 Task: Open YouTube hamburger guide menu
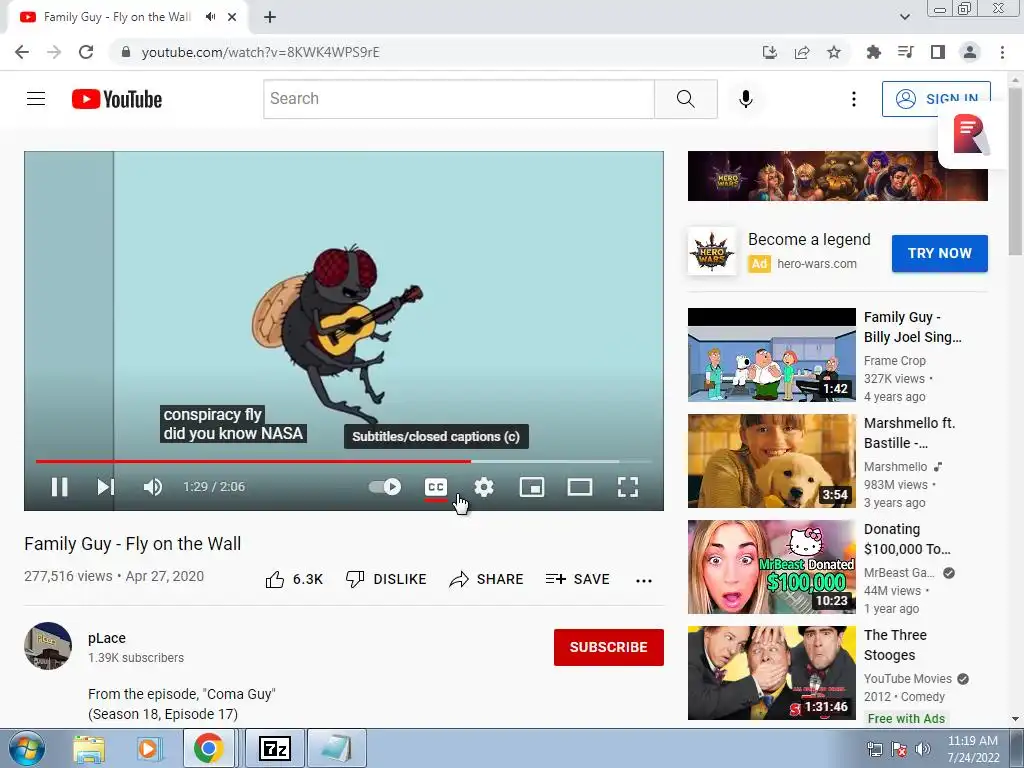(36, 99)
